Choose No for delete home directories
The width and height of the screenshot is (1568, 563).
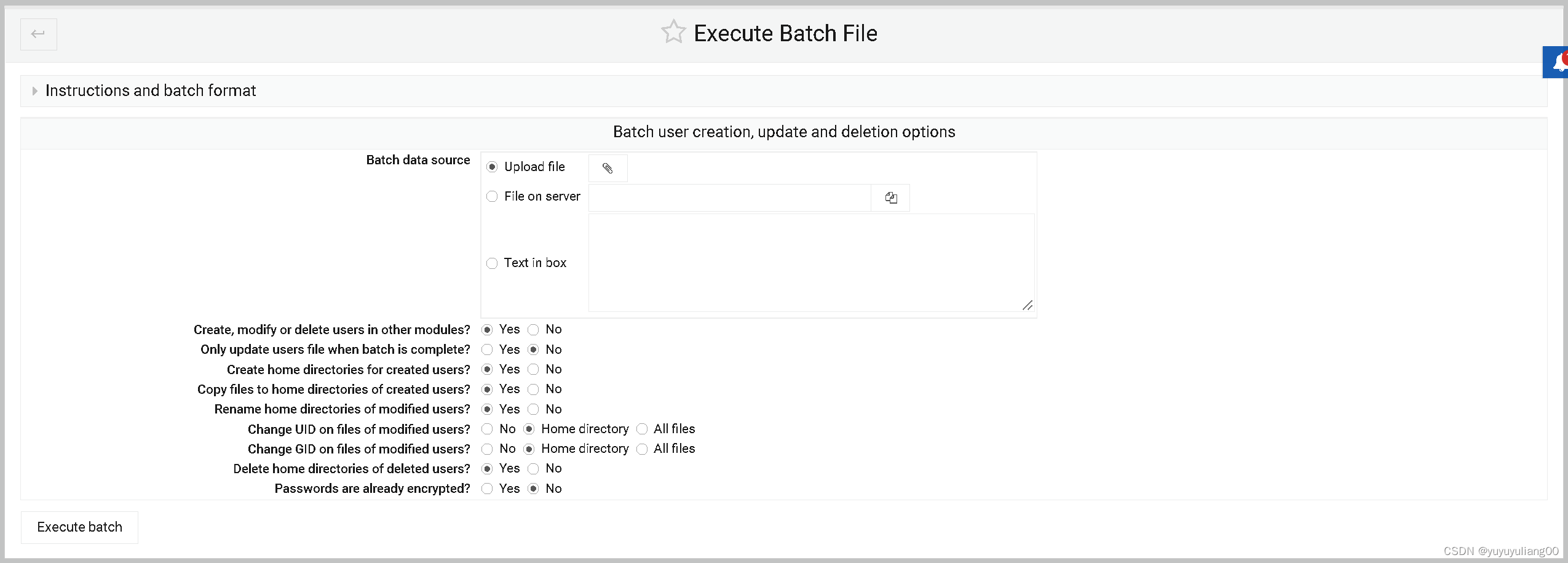pyautogui.click(x=533, y=469)
